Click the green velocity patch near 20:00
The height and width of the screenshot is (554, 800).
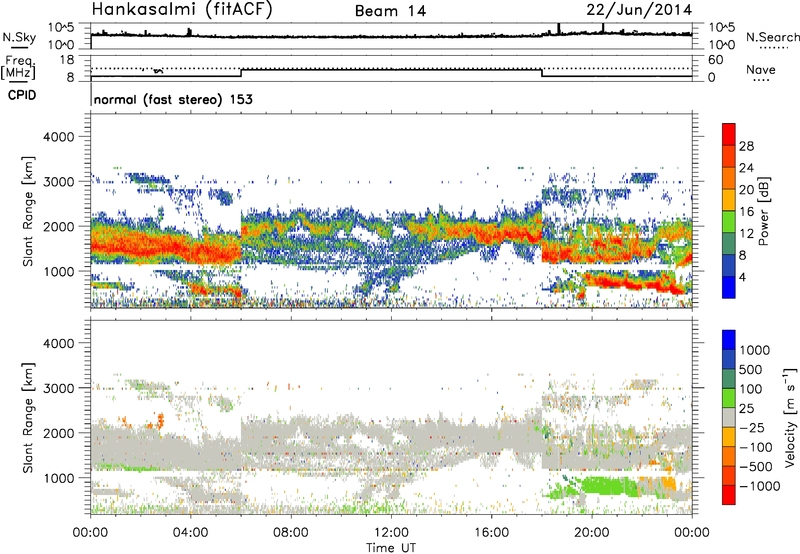(610, 486)
